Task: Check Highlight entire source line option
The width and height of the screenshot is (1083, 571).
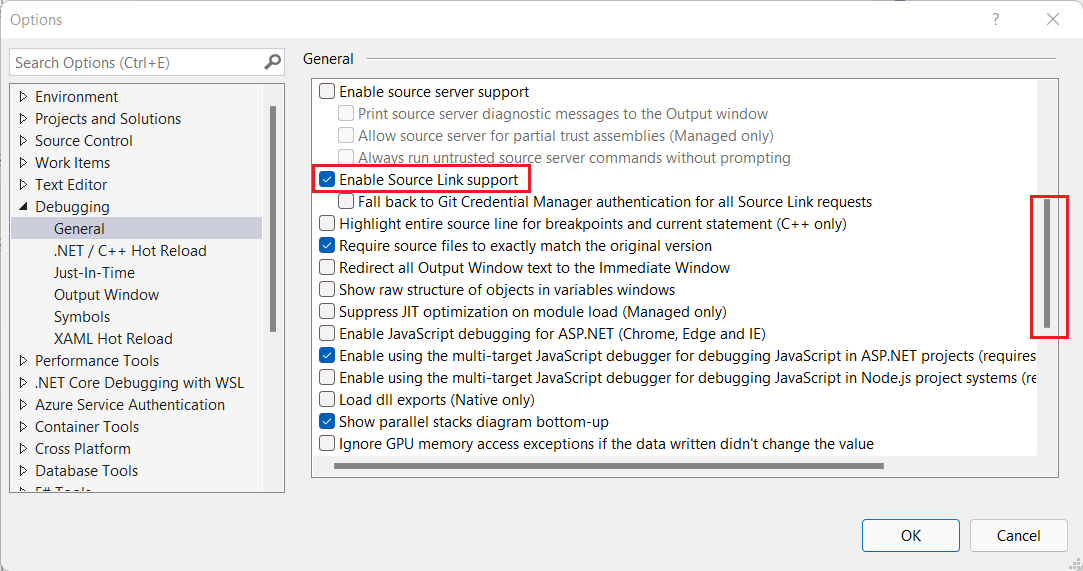Action: (x=327, y=224)
